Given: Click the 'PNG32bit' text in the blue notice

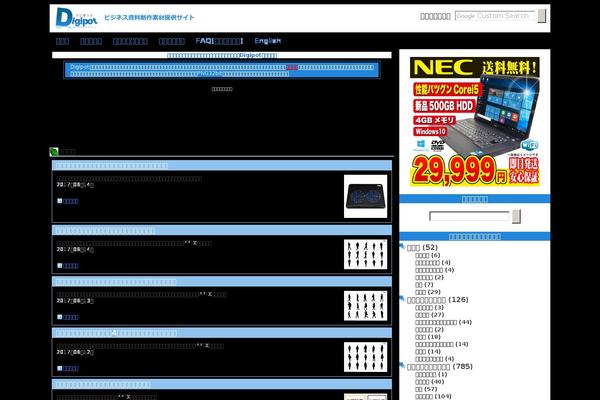Looking at the screenshot, I should [x=210, y=73].
